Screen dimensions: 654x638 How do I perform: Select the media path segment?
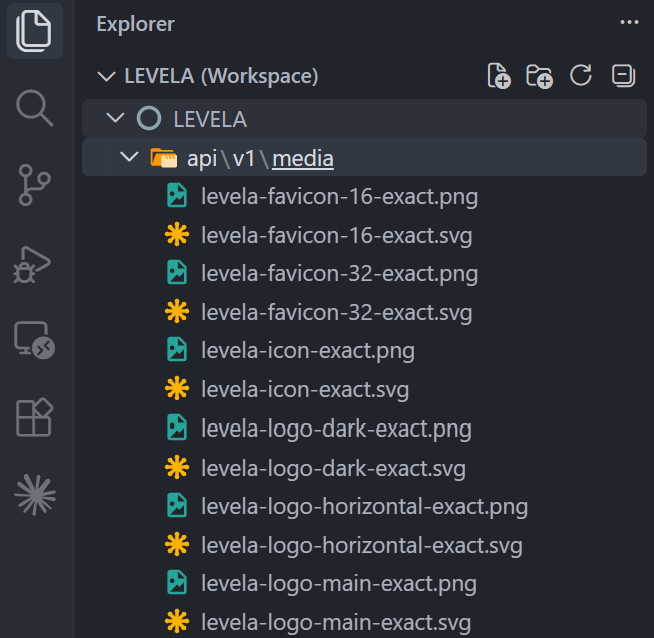pyautogui.click(x=303, y=159)
